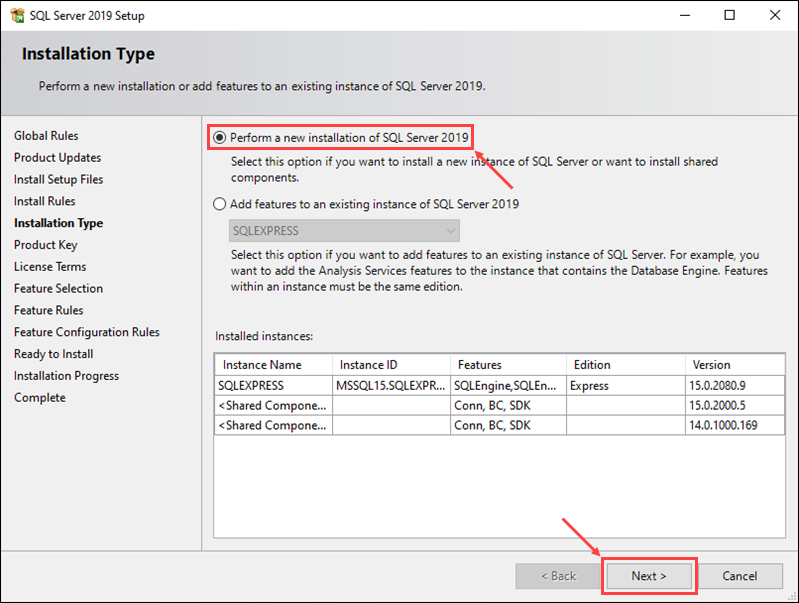Screen dimensions: 799x603
Task: Click Conn, BC, SDK in 15.0.2000.5 row
Action: pyautogui.click(x=509, y=406)
